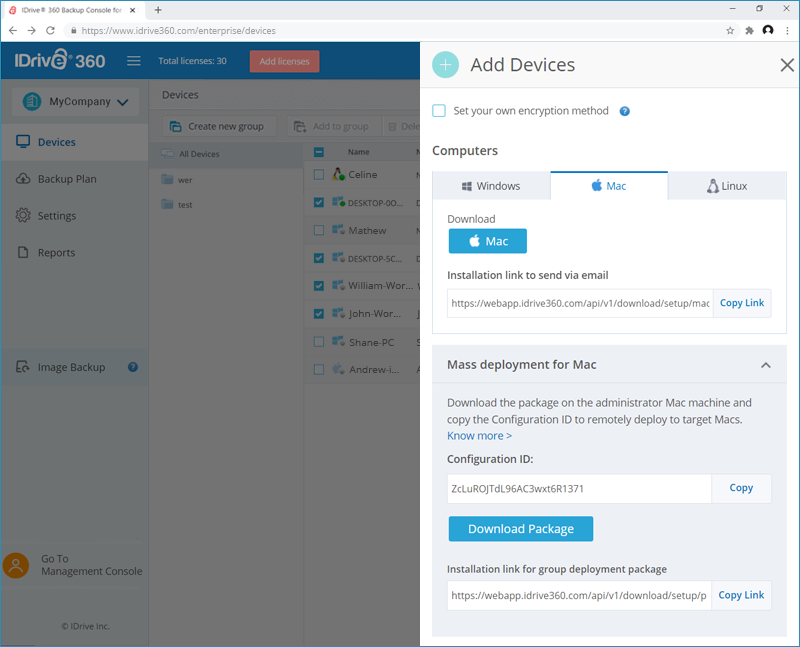Click the Add licenses button
The image size is (800, 647).
click(x=284, y=61)
